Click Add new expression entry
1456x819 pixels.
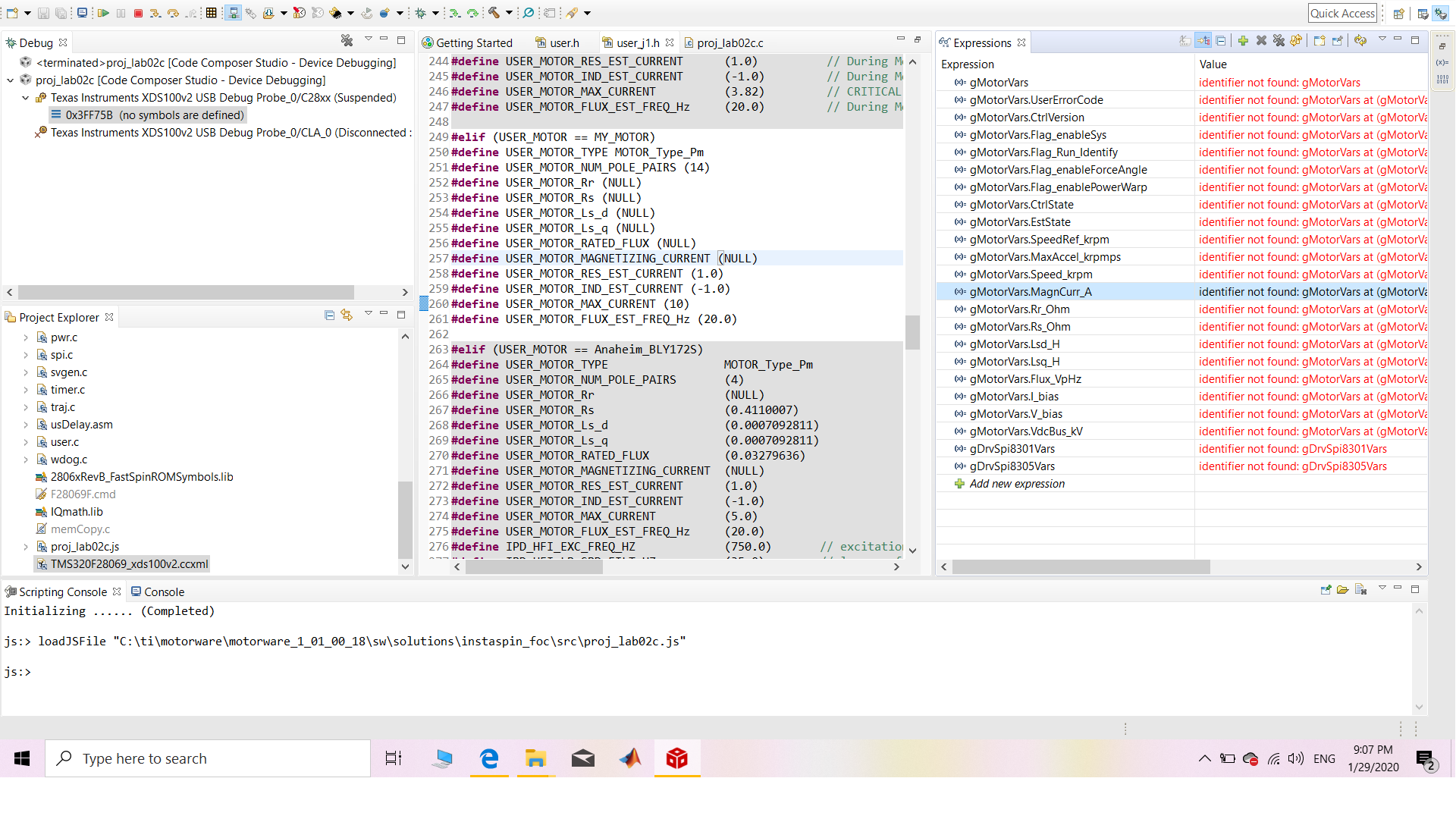click(1016, 484)
